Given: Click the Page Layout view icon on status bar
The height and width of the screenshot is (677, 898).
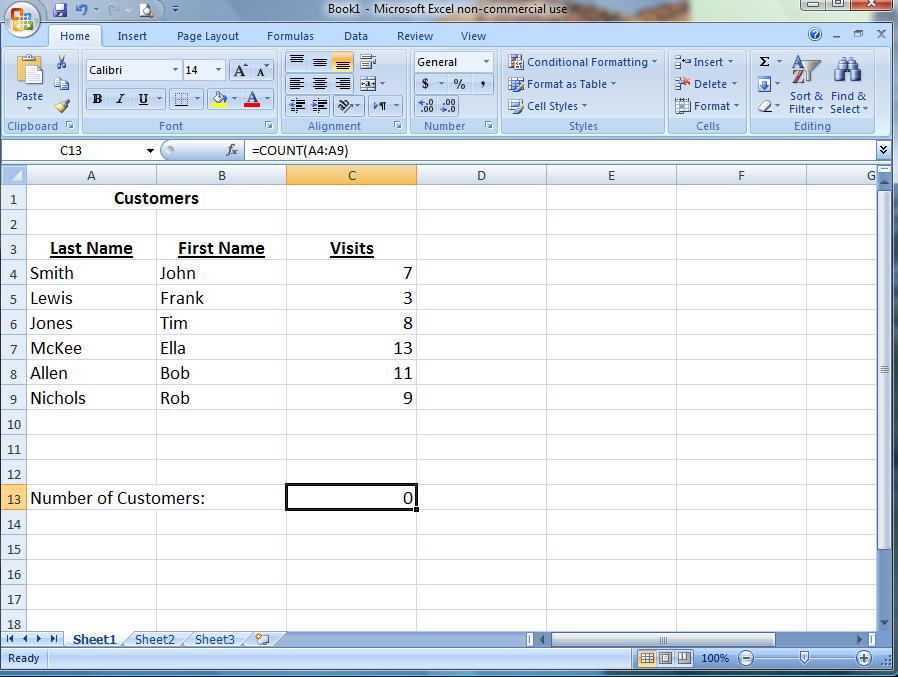Looking at the screenshot, I should [x=664, y=658].
